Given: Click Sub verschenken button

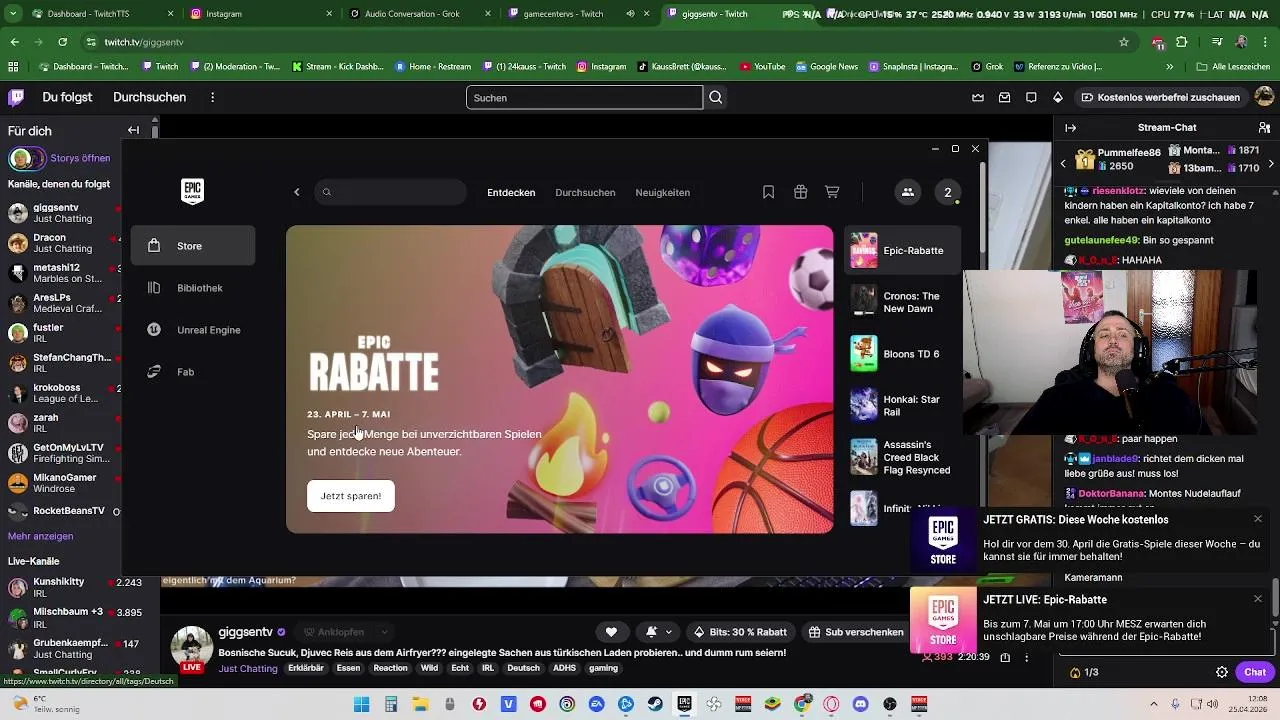Looking at the screenshot, I should coord(856,632).
